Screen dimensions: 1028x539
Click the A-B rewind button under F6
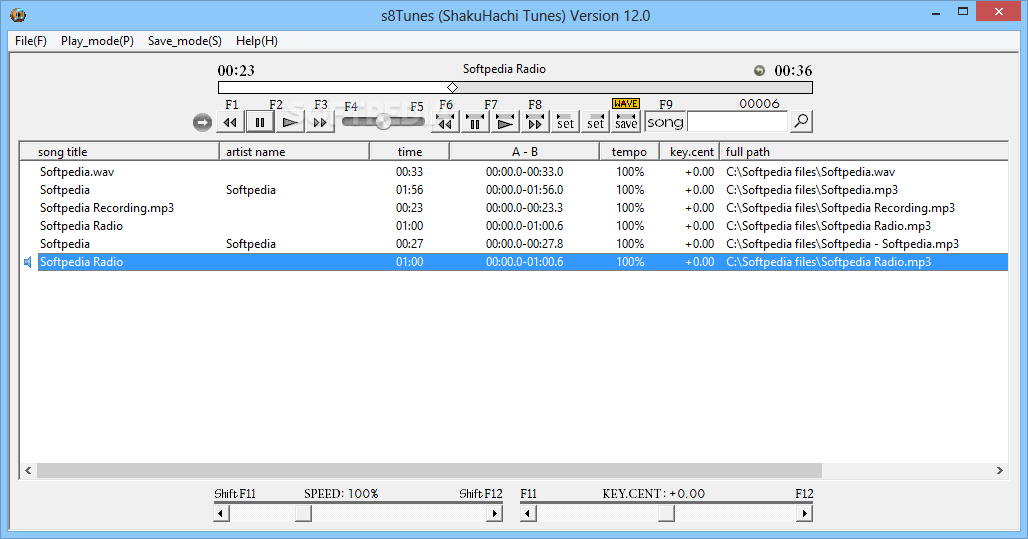(x=445, y=122)
